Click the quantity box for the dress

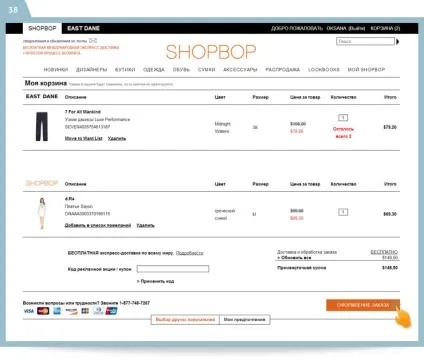pyautogui.click(x=343, y=212)
